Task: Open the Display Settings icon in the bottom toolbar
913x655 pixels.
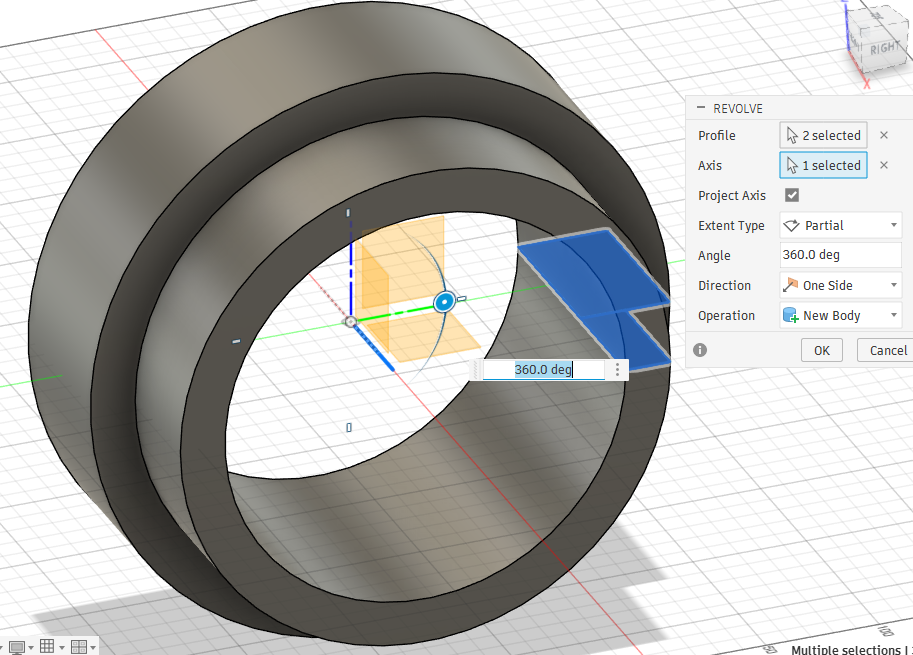Action: point(17,647)
